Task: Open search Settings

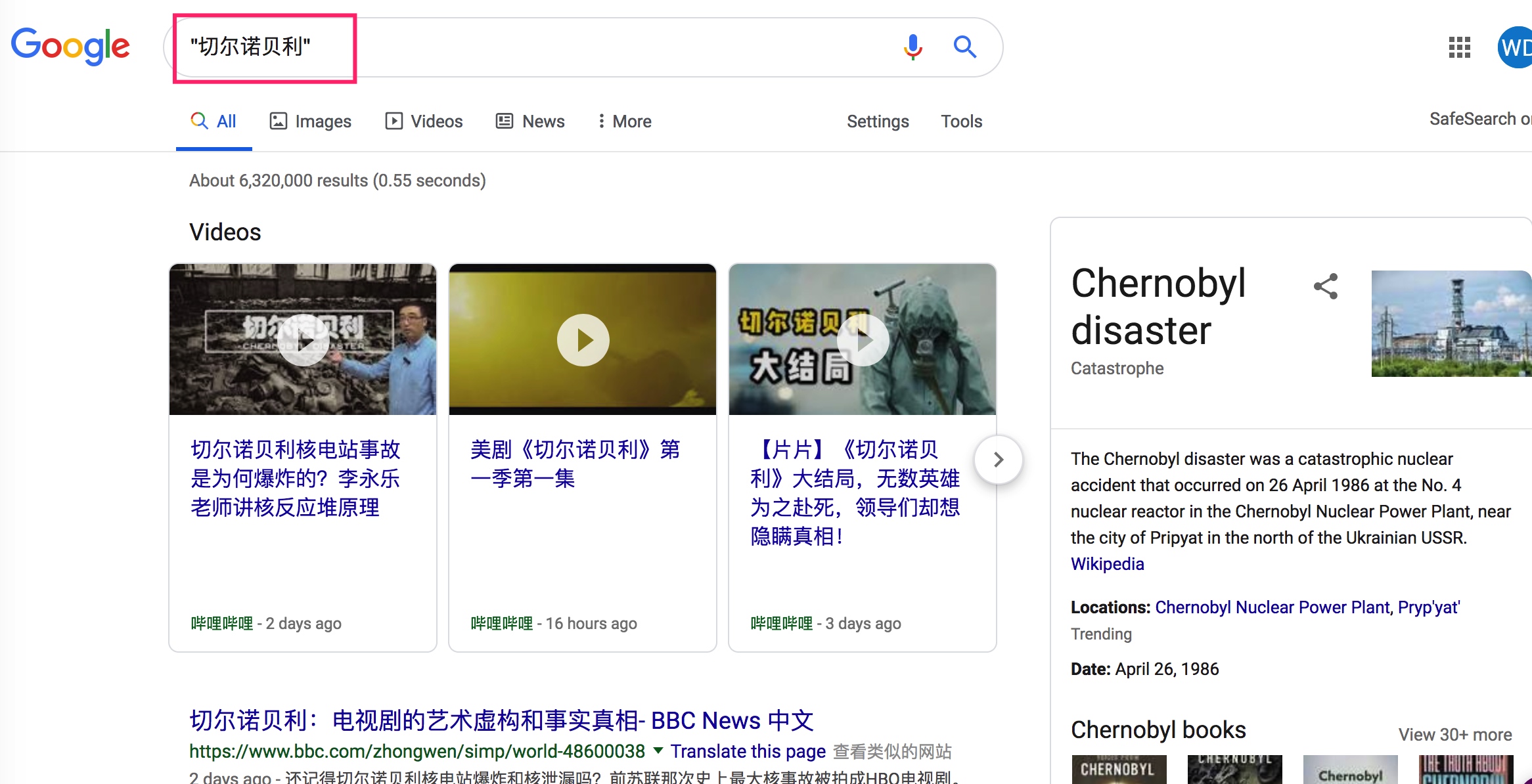Action: click(878, 121)
